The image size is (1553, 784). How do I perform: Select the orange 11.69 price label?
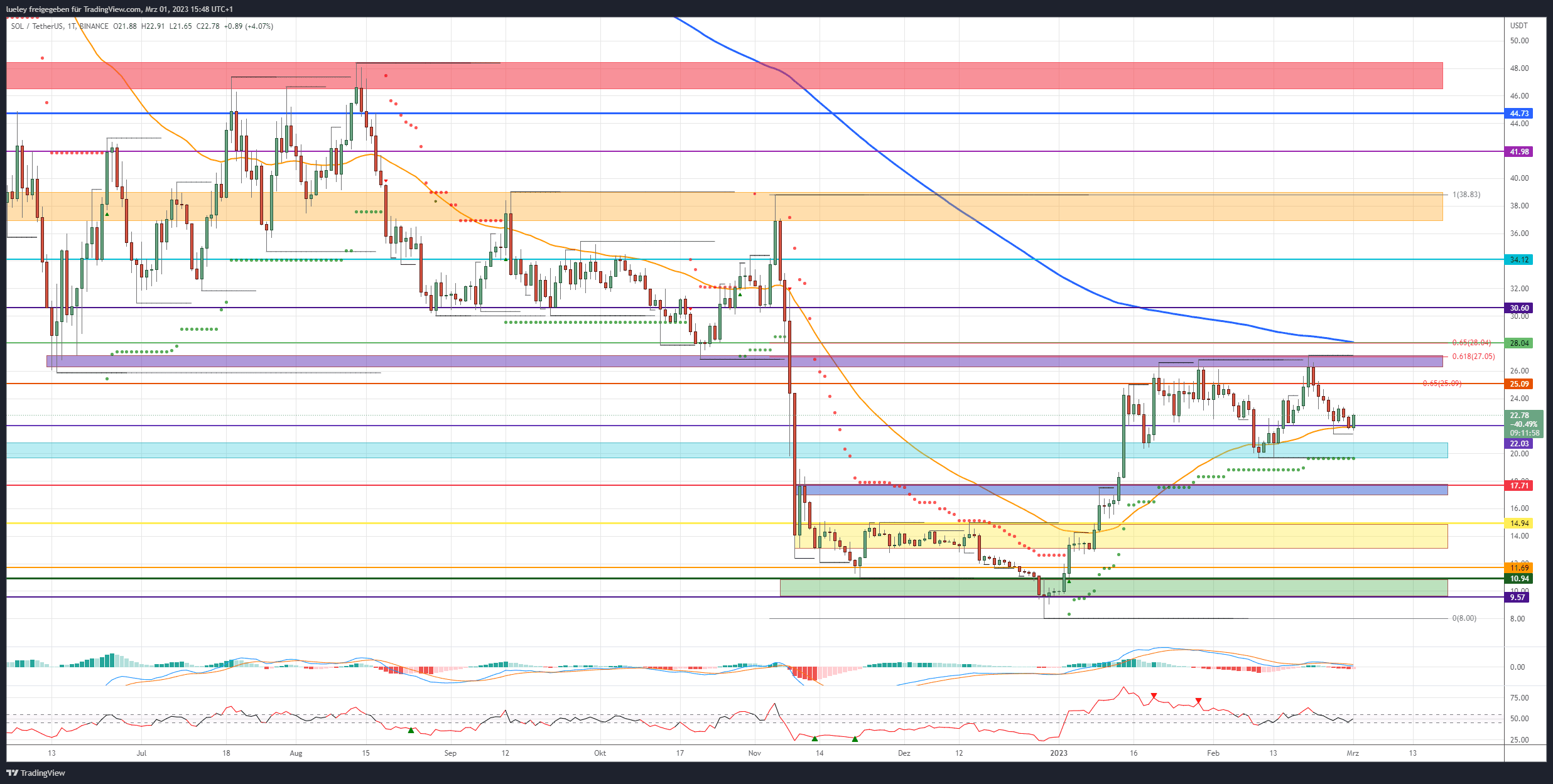(1519, 568)
